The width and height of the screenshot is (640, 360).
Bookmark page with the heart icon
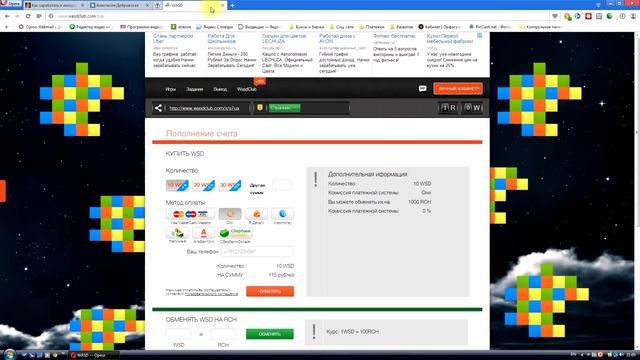(x=555, y=16)
